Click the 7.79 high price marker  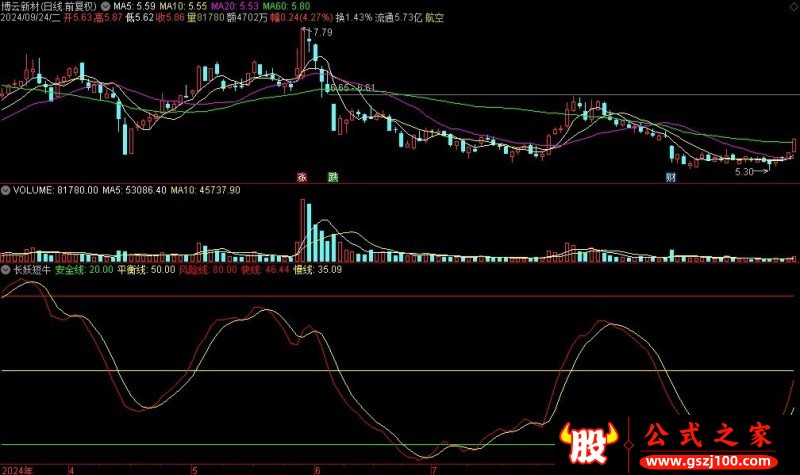[318, 33]
